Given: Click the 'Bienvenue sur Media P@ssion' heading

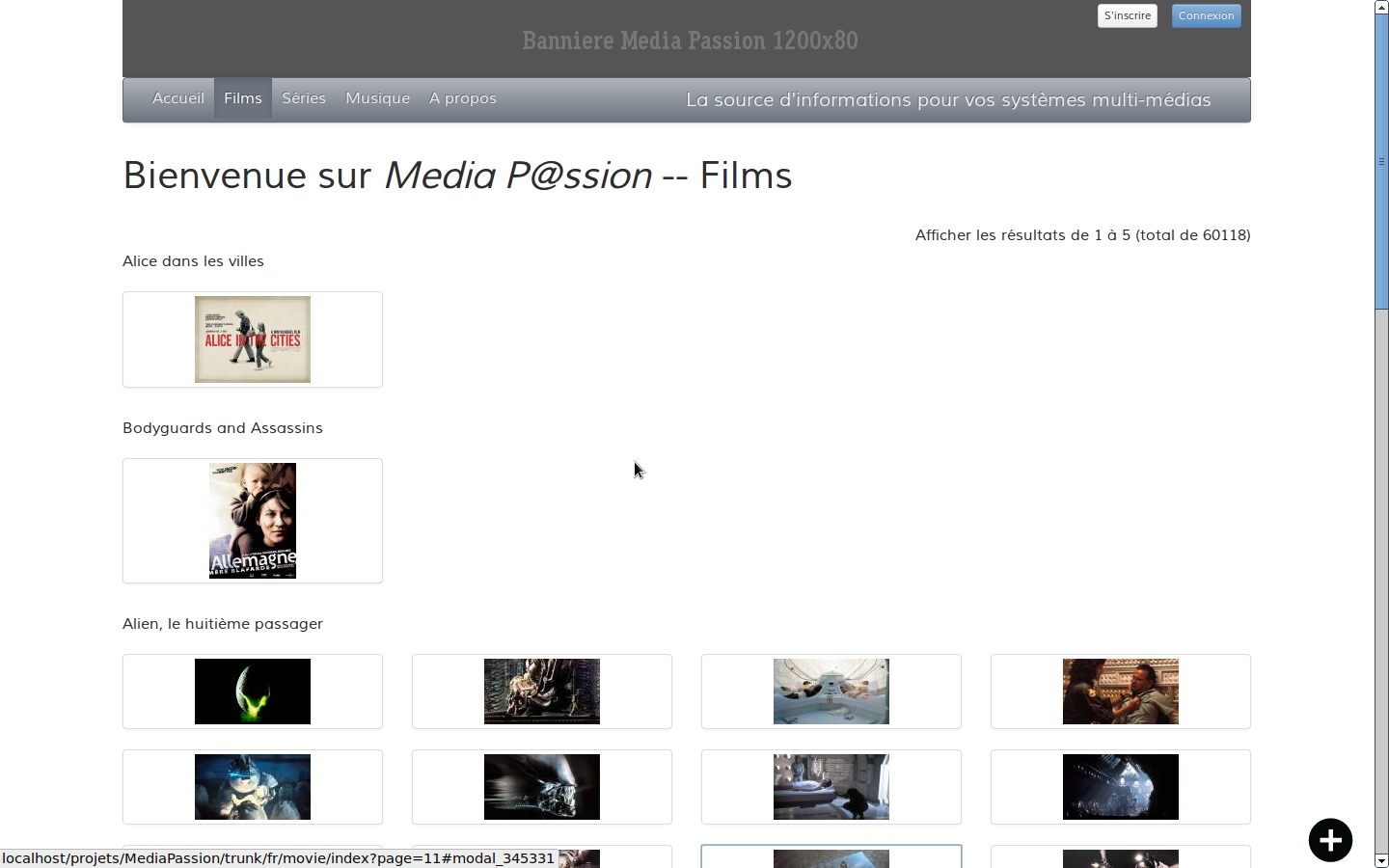Looking at the screenshot, I should pos(457,176).
